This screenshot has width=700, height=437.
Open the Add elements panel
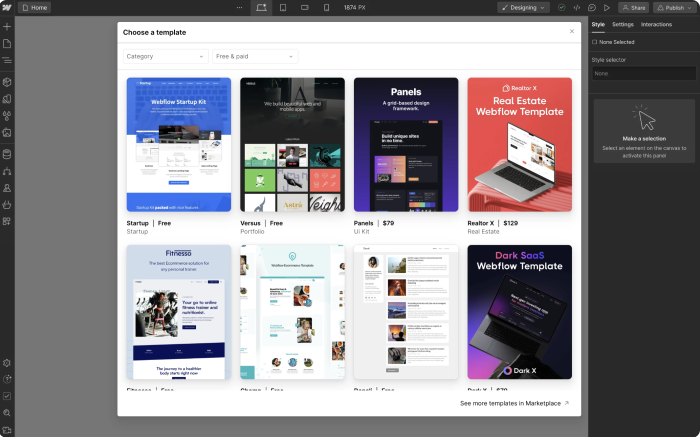pos(7,27)
